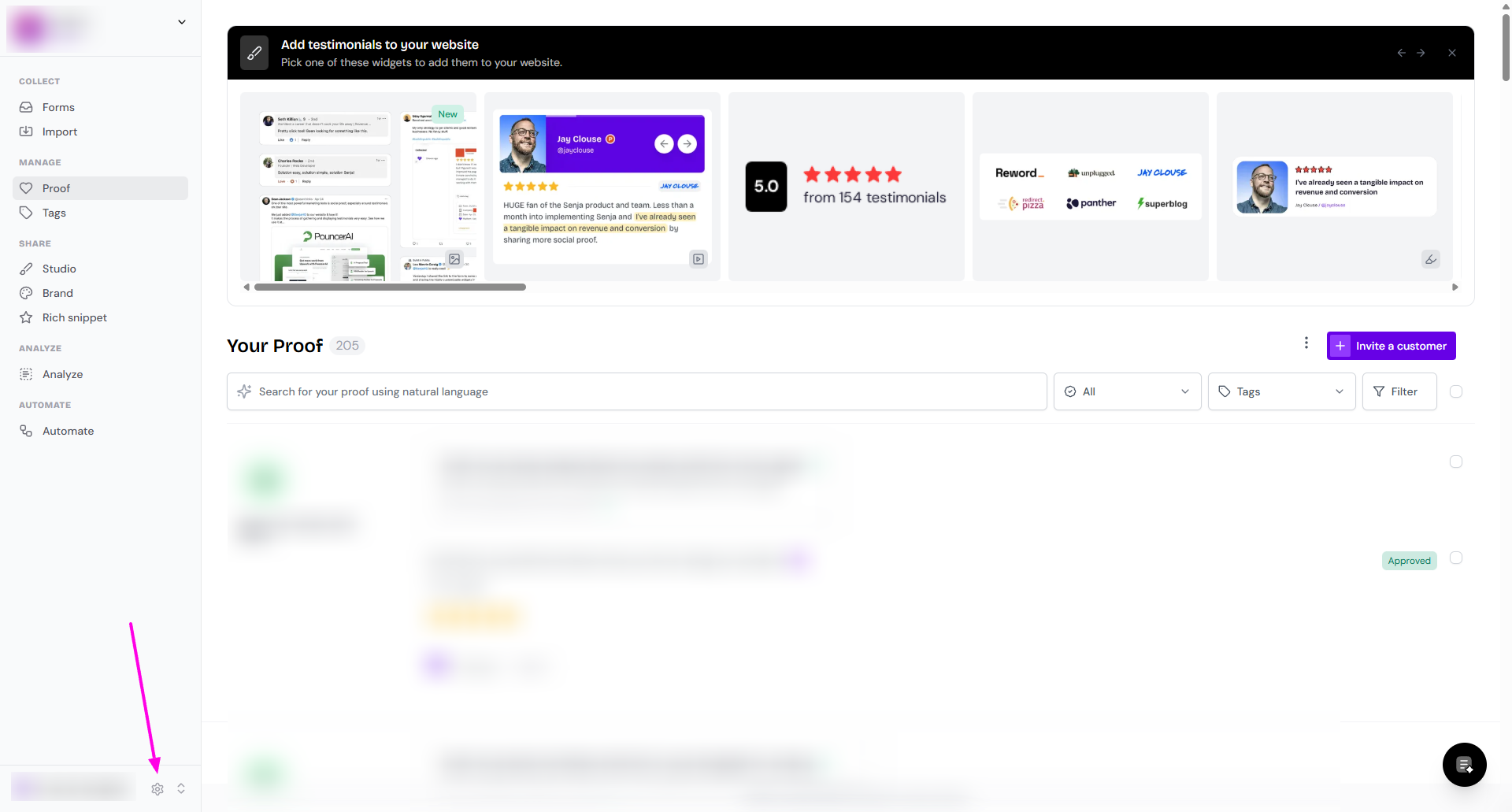
Task: Click the video icon on testimonial card widget
Action: click(698, 259)
